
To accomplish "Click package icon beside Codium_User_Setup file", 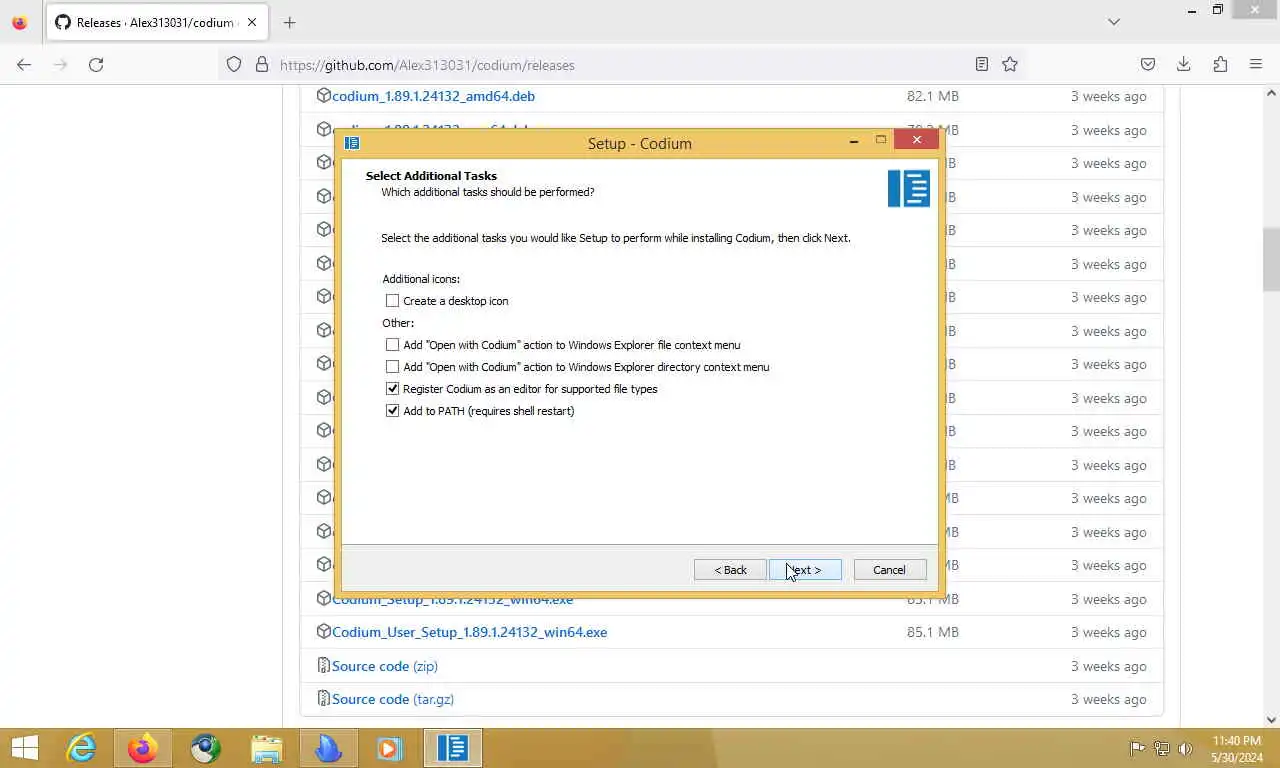I will click(324, 632).
